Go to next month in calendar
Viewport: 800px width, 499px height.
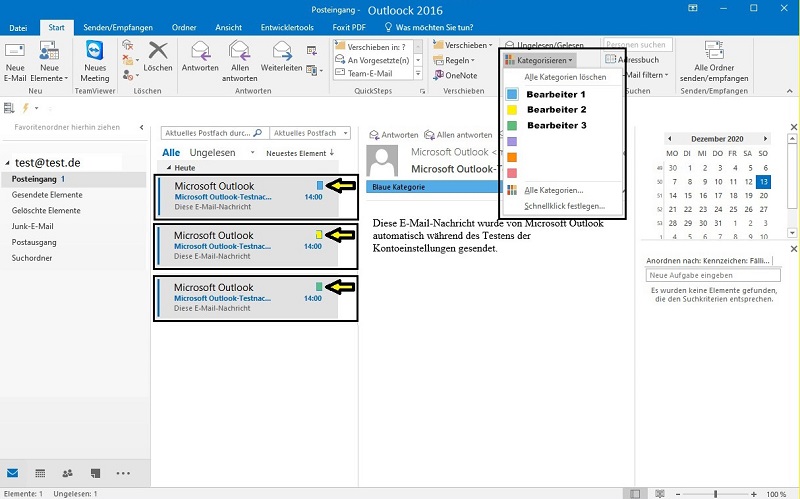coord(765,138)
